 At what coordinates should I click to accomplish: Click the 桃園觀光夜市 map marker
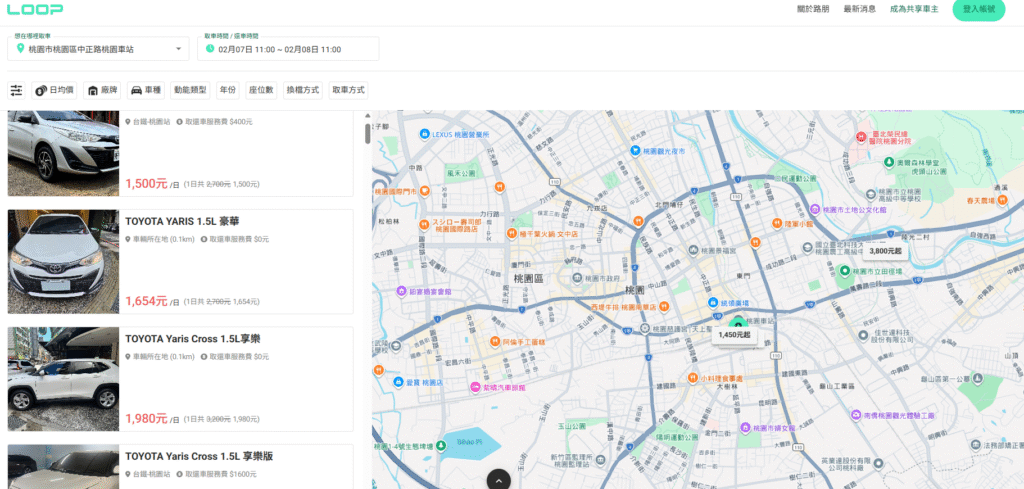point(635,150)
